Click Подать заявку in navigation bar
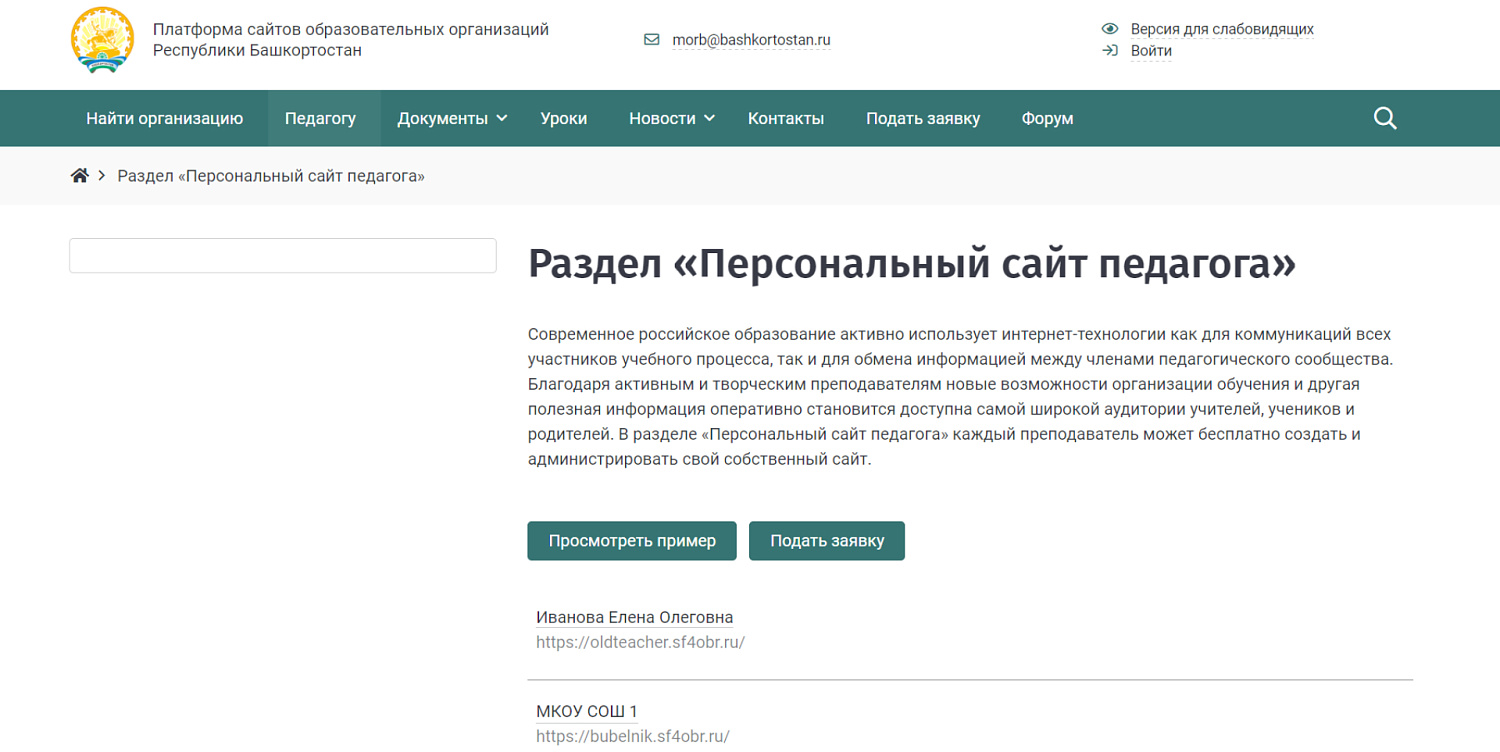Viewport: 1500px width, 752px height. click(923, 118)
